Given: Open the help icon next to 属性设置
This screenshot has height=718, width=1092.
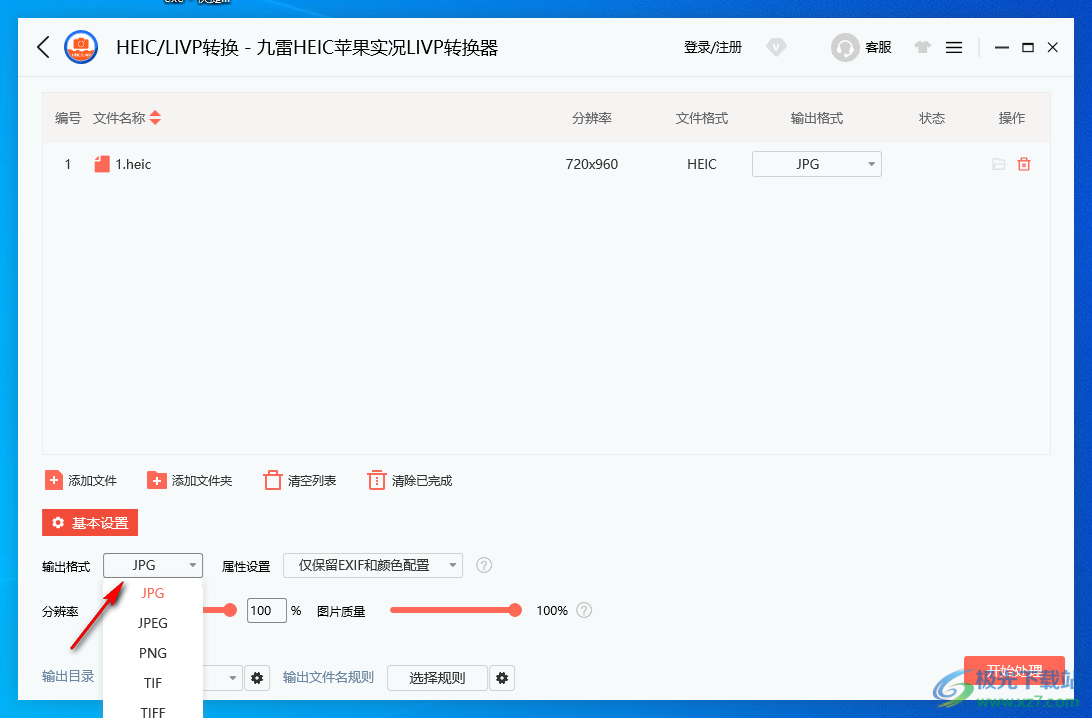Looking at the screenshot, I should [484, 565].
